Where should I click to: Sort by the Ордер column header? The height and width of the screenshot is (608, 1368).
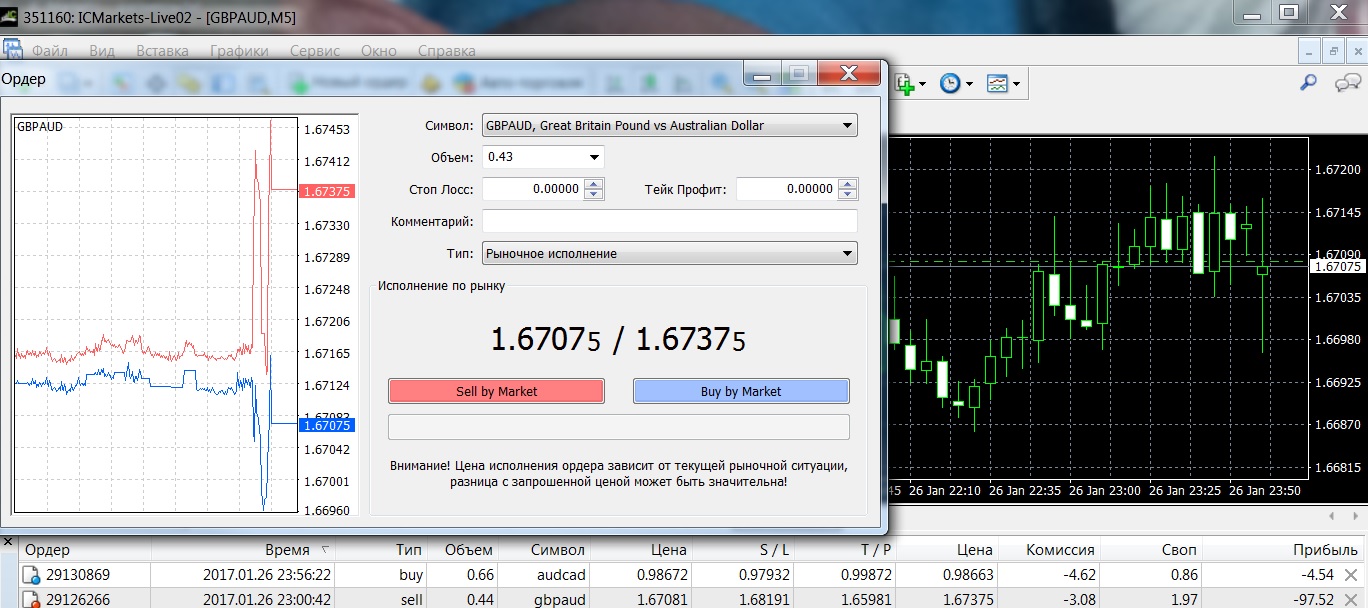point(84,550)
